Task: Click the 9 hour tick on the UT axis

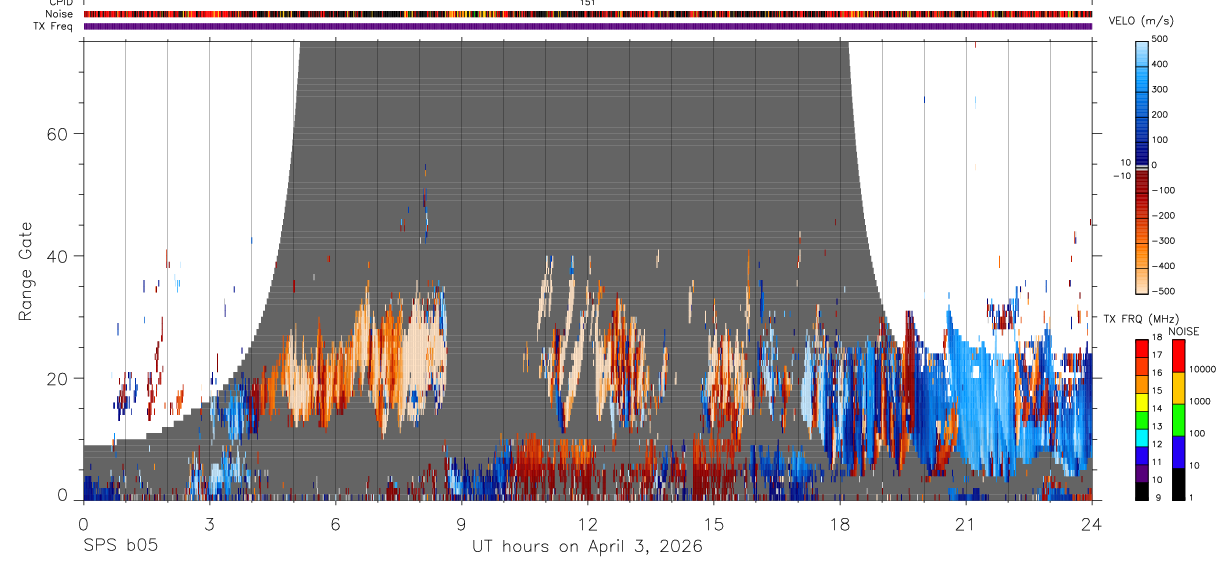Action: coord(461,523)
